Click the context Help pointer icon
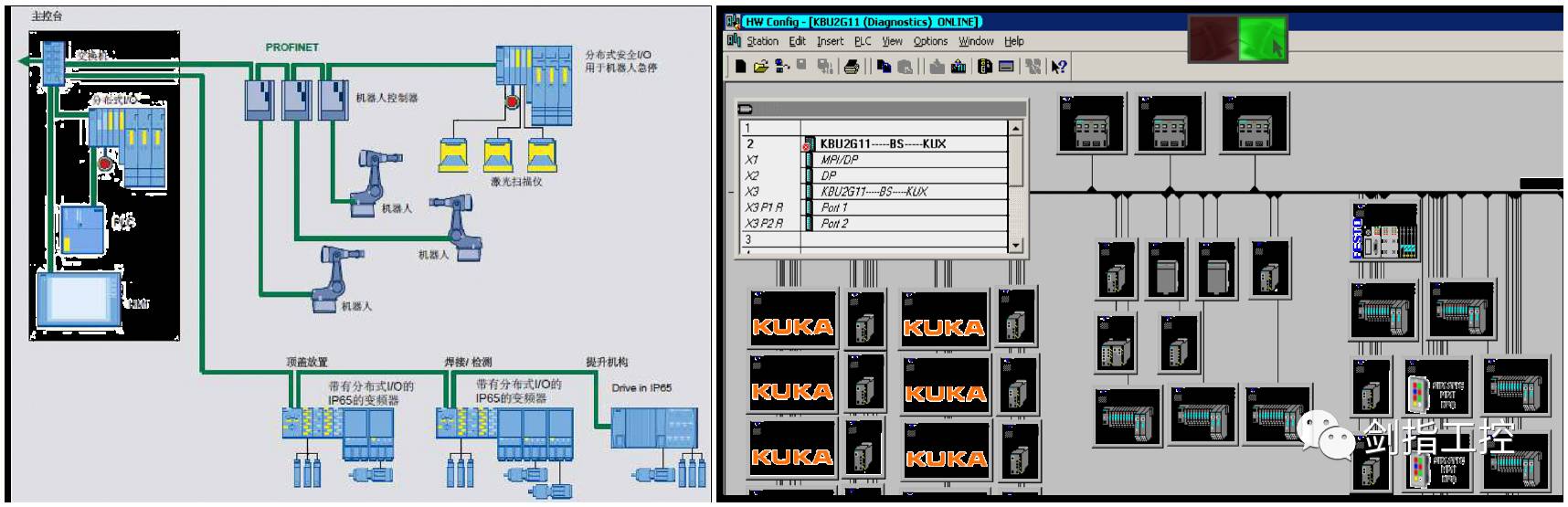Viewport: 1568px width, 507px height. [x=1059, y=67]
